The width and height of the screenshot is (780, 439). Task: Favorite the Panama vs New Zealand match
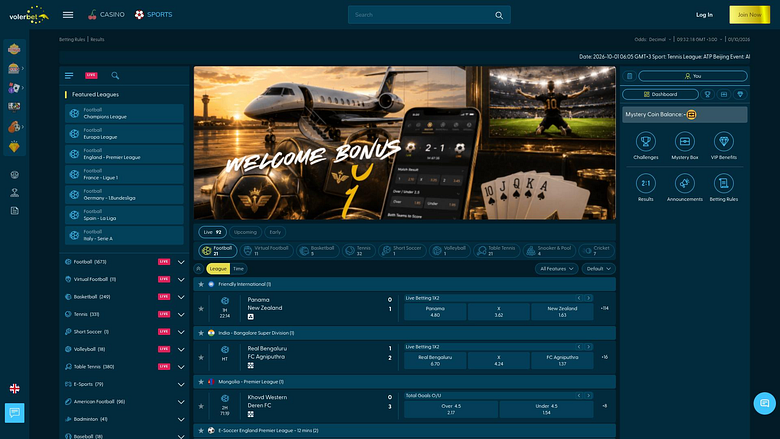point(201,309)
